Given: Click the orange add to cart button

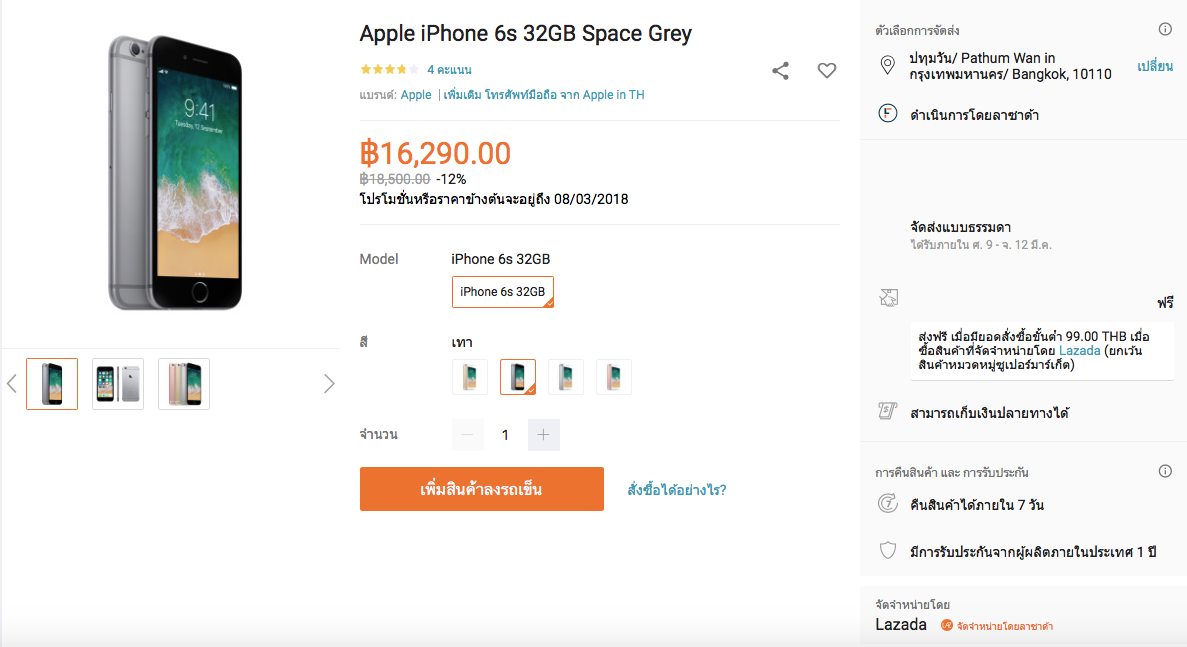Looking at the screenshot, I should [x=481, y=489].
